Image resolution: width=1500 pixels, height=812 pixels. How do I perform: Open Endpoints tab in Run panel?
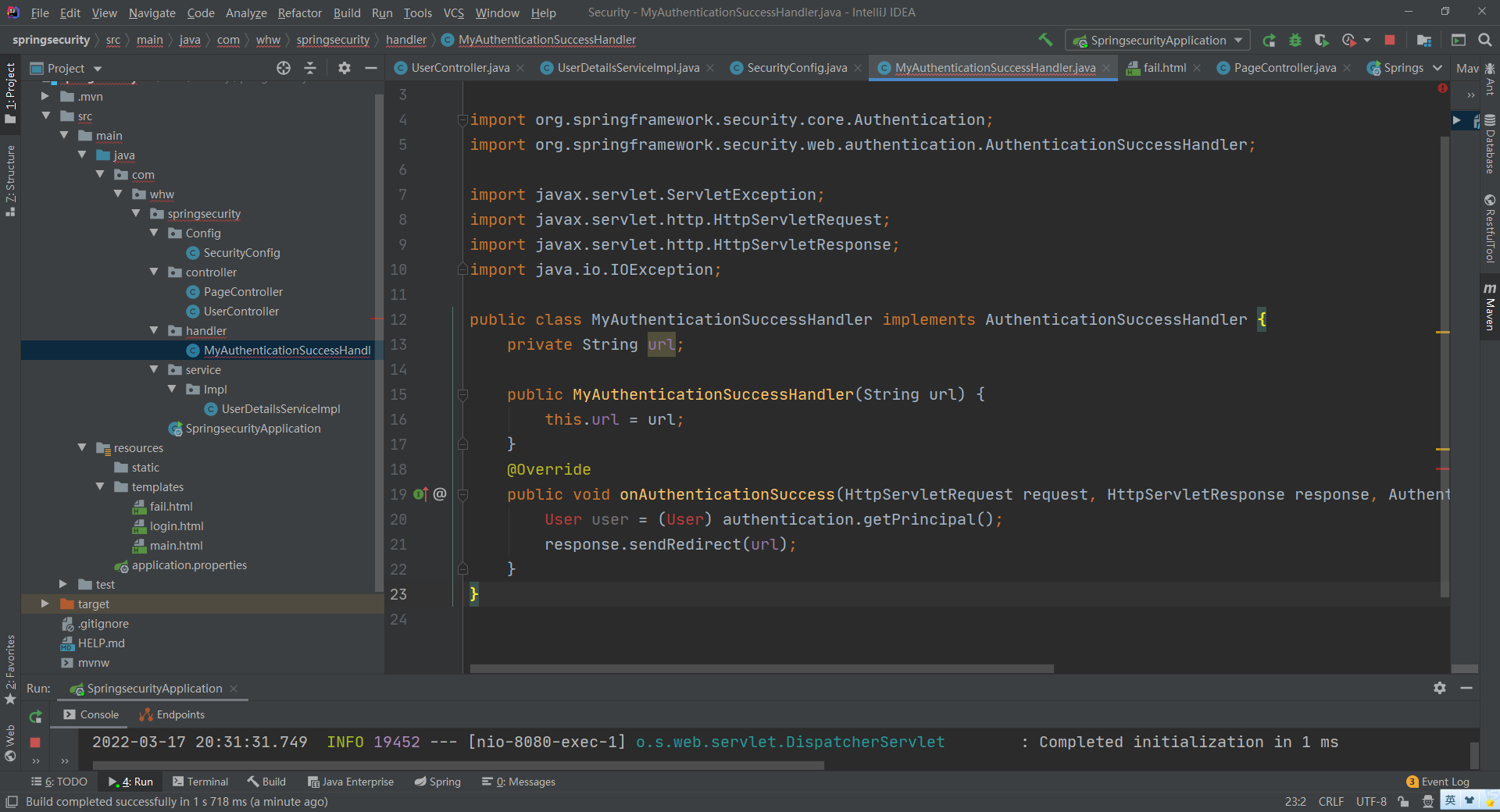(x=172, y=714)
